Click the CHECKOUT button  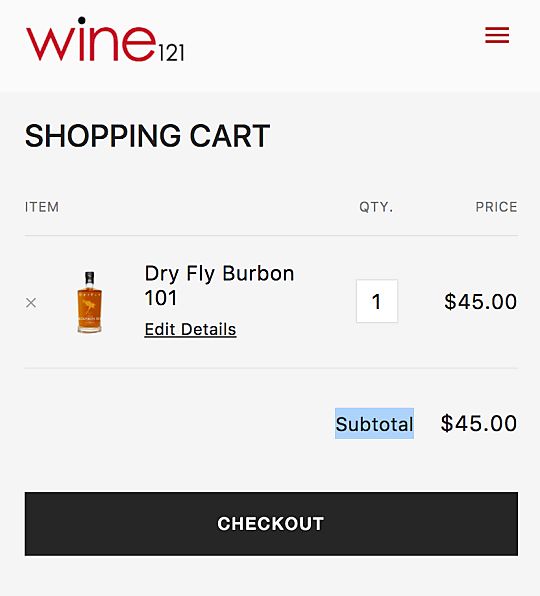coord(271,524)
